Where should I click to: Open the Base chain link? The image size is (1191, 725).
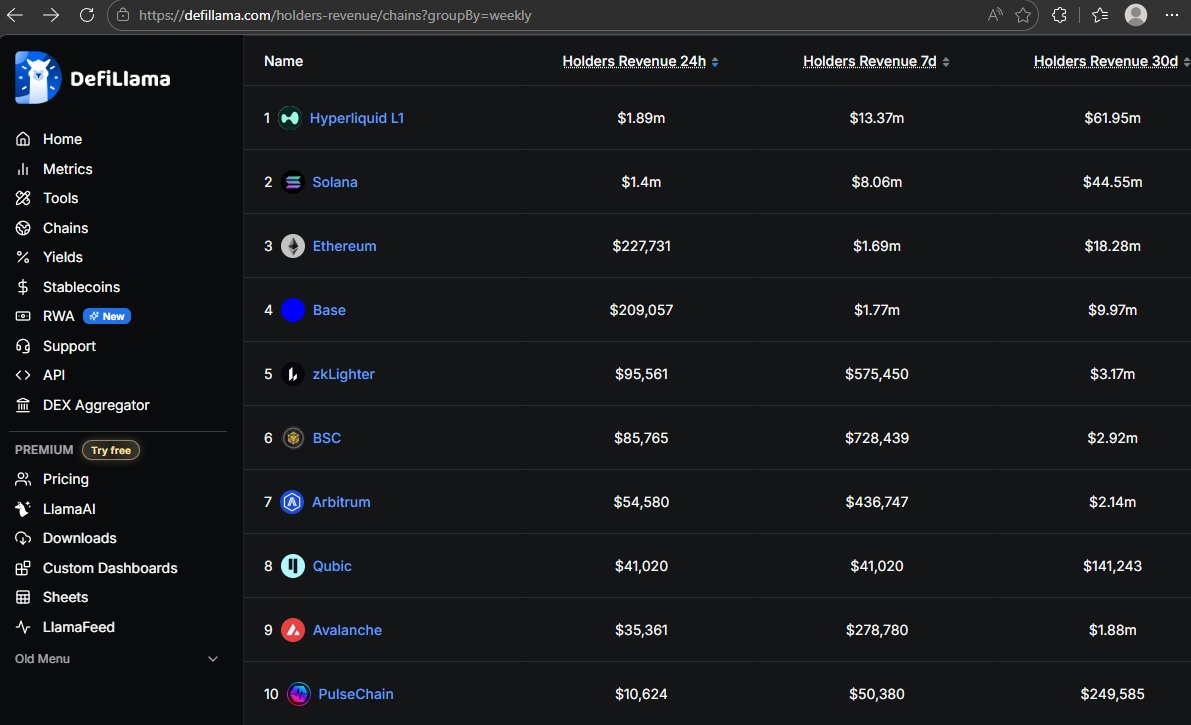[329, 310]
